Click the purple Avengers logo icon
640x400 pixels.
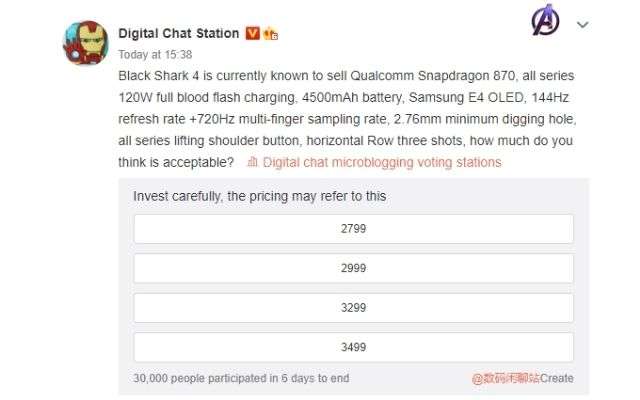546,23
